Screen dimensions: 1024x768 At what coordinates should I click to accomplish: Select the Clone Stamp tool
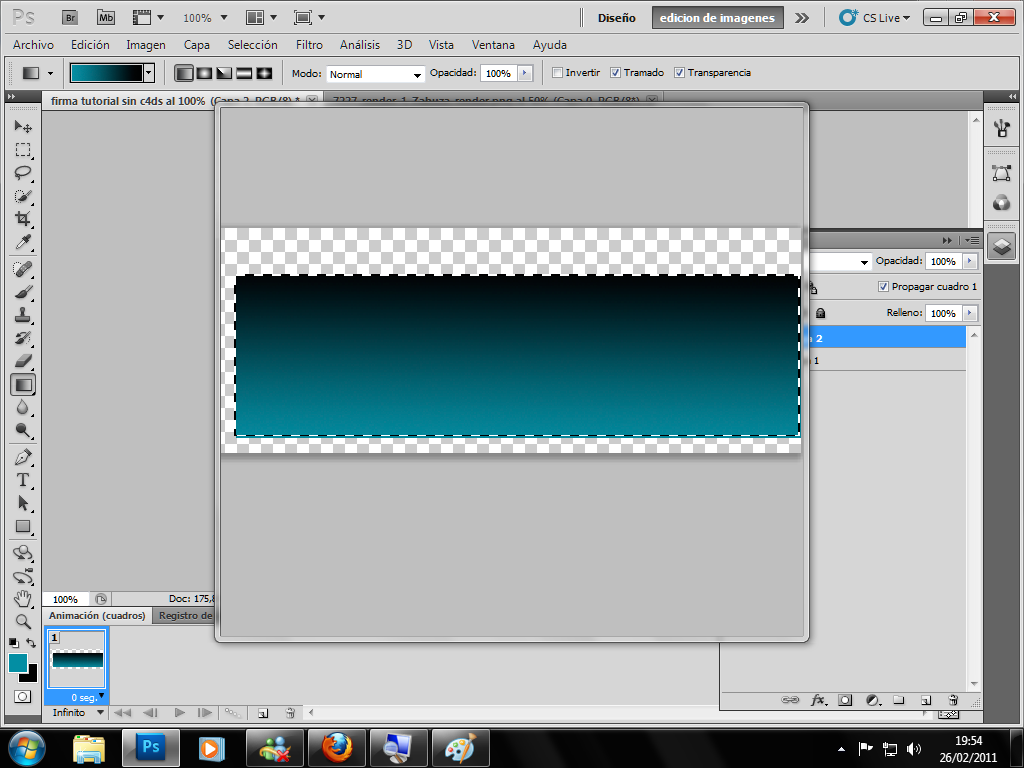(23, 315)
